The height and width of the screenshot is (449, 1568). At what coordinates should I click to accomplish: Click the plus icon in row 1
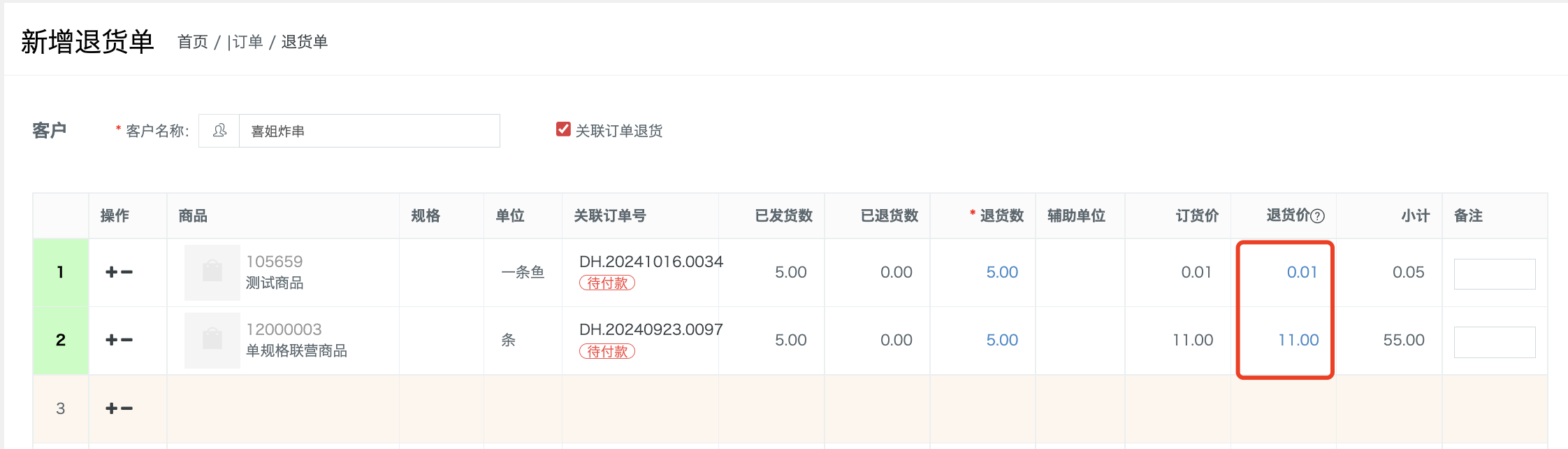(x=111, y=272)
